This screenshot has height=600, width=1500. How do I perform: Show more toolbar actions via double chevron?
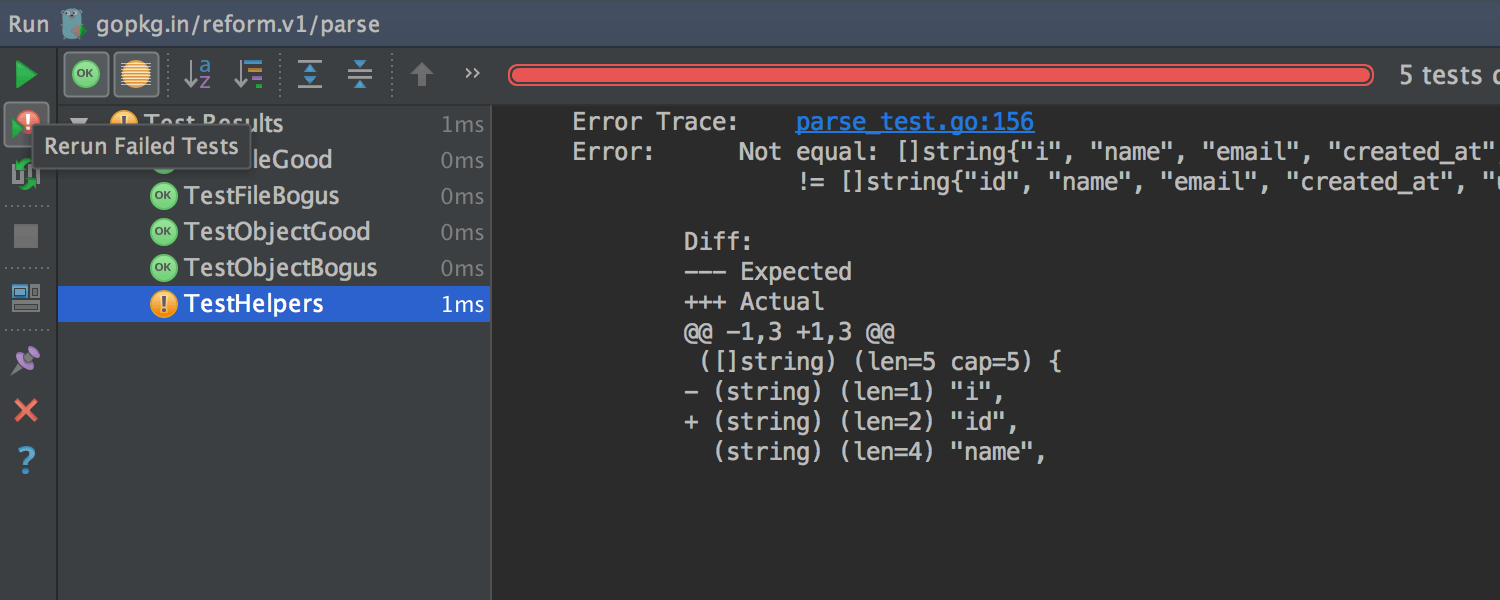tap(472, 74)
